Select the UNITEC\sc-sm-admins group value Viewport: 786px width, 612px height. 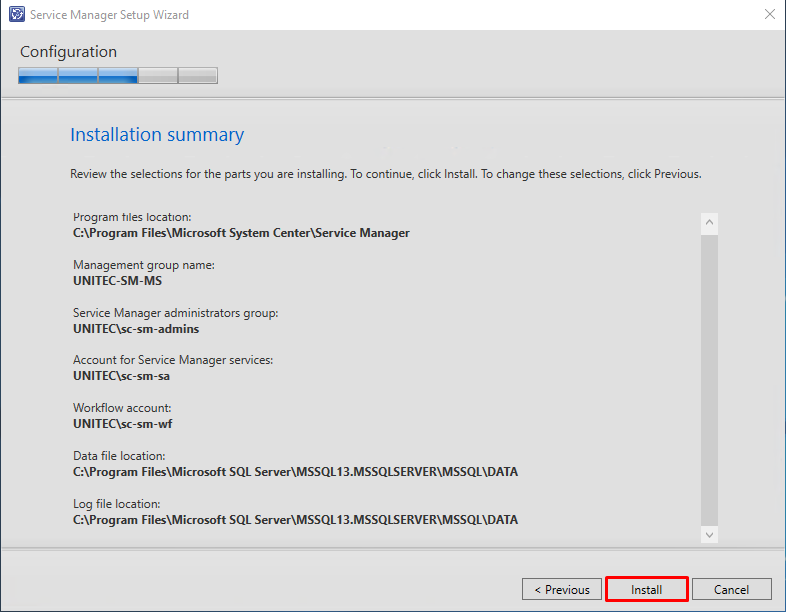[x=136, y=329]
